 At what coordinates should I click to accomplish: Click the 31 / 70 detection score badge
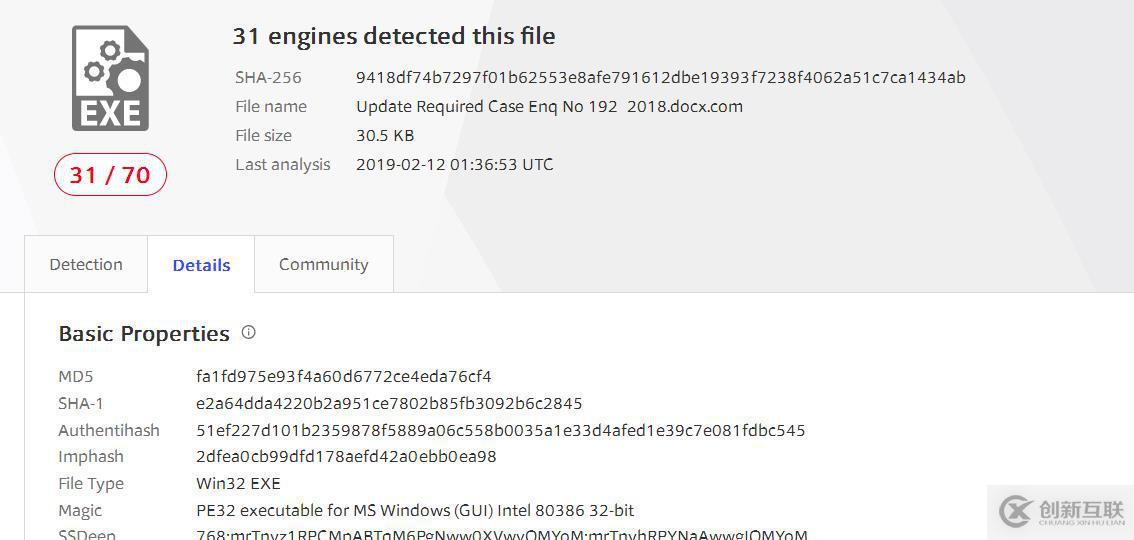pyautogui.click(x=110, y=175)
